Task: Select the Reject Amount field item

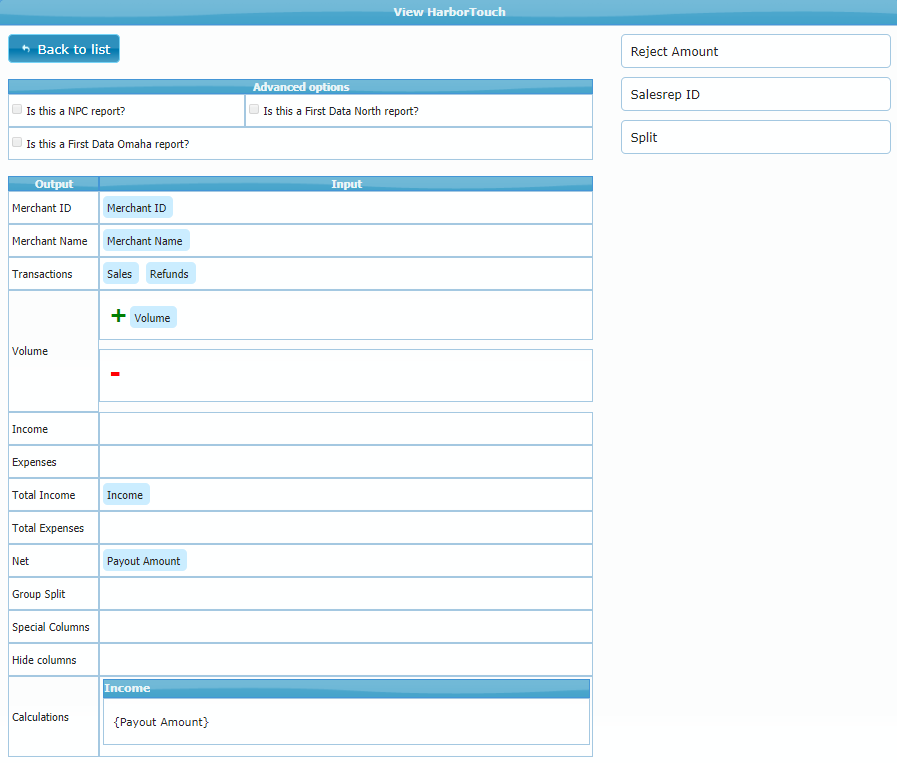Action: [x=755, y=51]
